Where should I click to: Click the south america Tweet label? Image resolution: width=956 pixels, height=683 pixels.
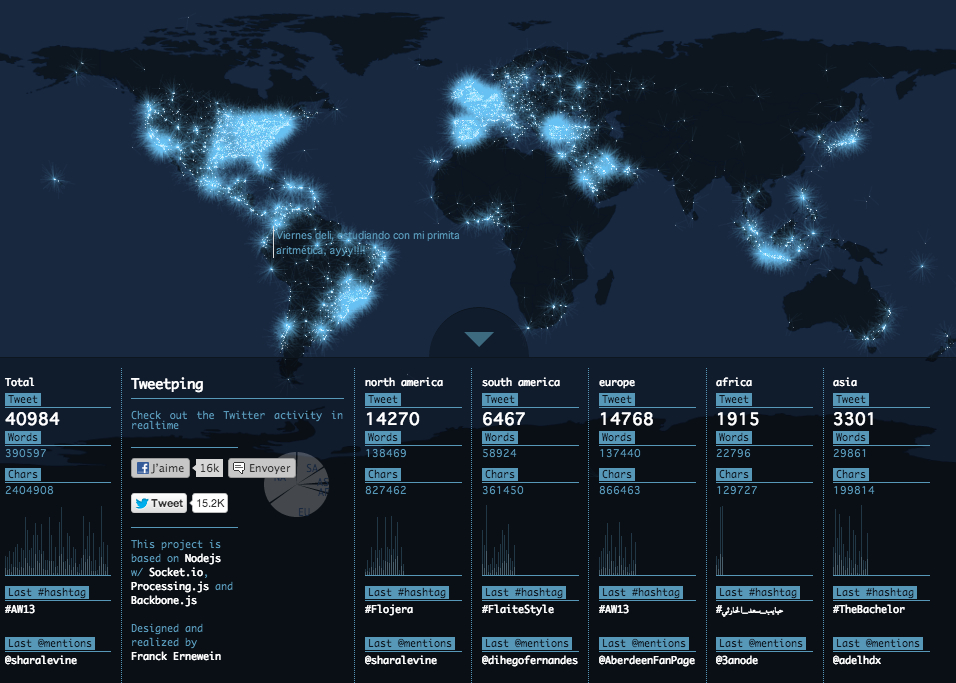(x=499, y=399)
